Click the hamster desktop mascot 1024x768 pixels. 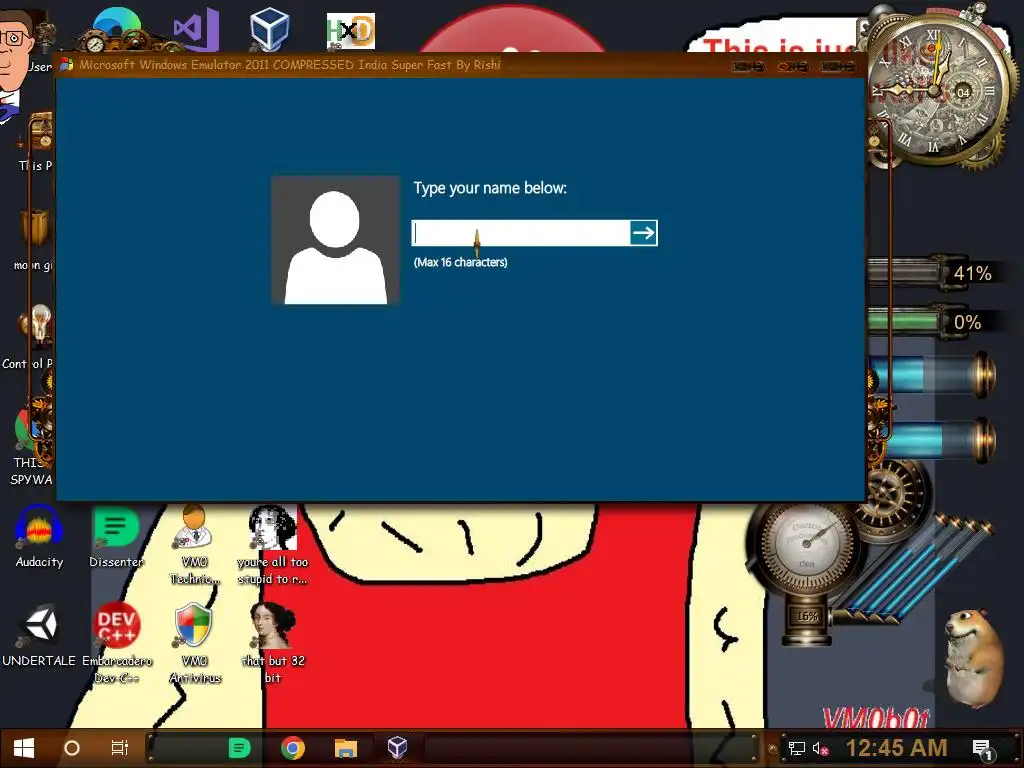(x=974, y=658)
